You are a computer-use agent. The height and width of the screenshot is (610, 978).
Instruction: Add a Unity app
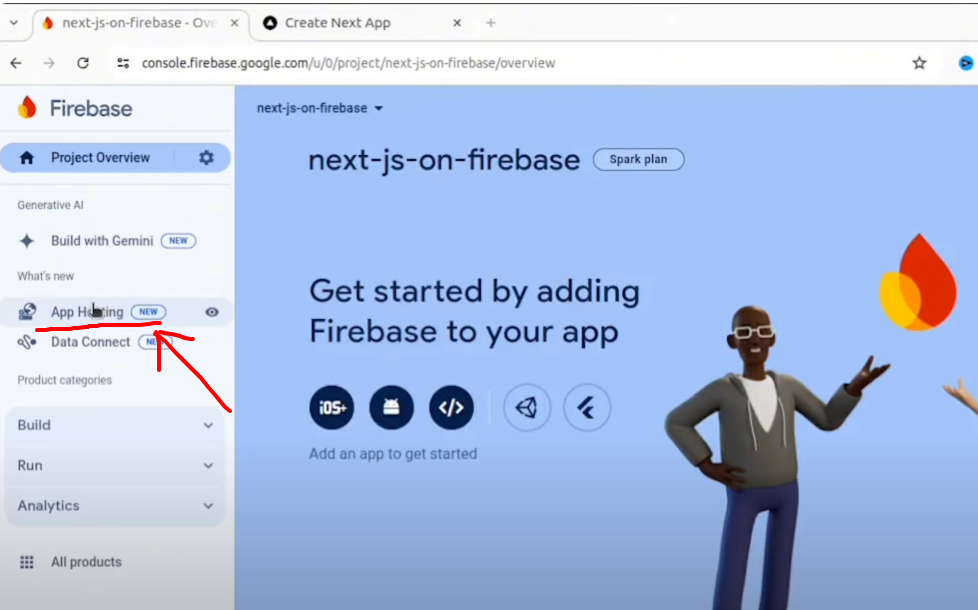(527, 408)
